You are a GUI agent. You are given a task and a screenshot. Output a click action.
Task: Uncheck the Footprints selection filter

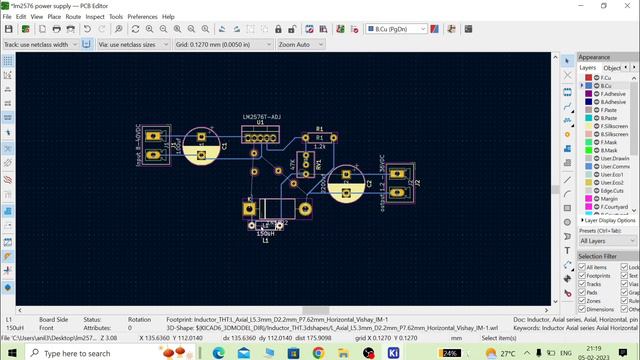582,276
